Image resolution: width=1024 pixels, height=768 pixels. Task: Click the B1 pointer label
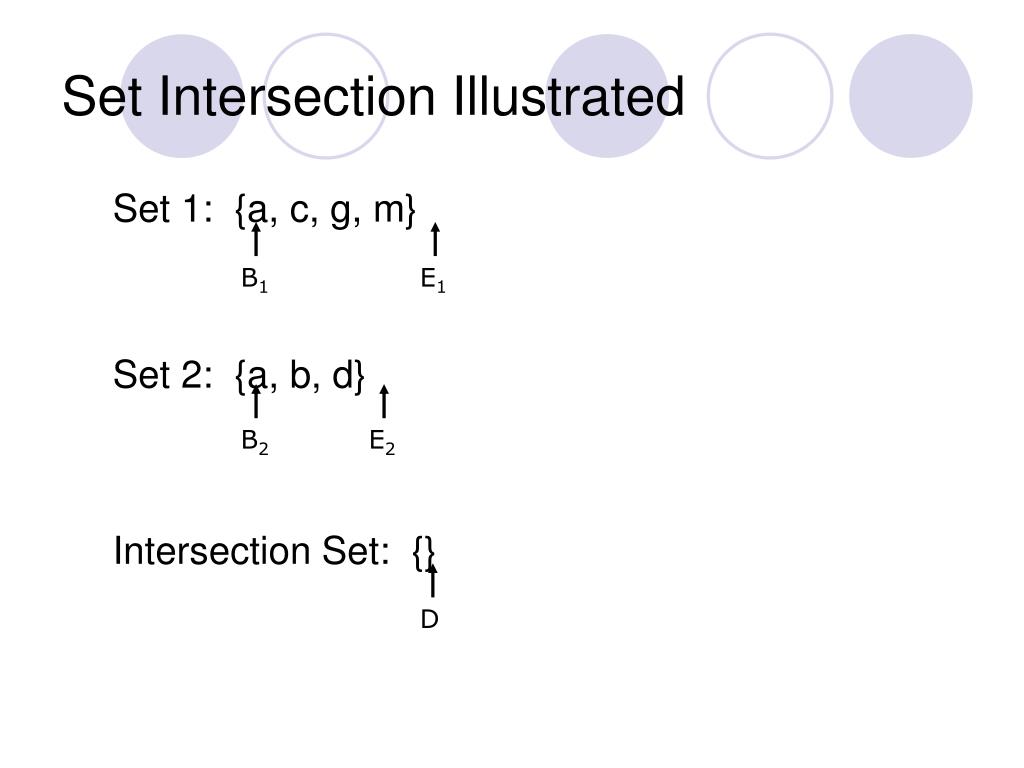tap(254, 281)
